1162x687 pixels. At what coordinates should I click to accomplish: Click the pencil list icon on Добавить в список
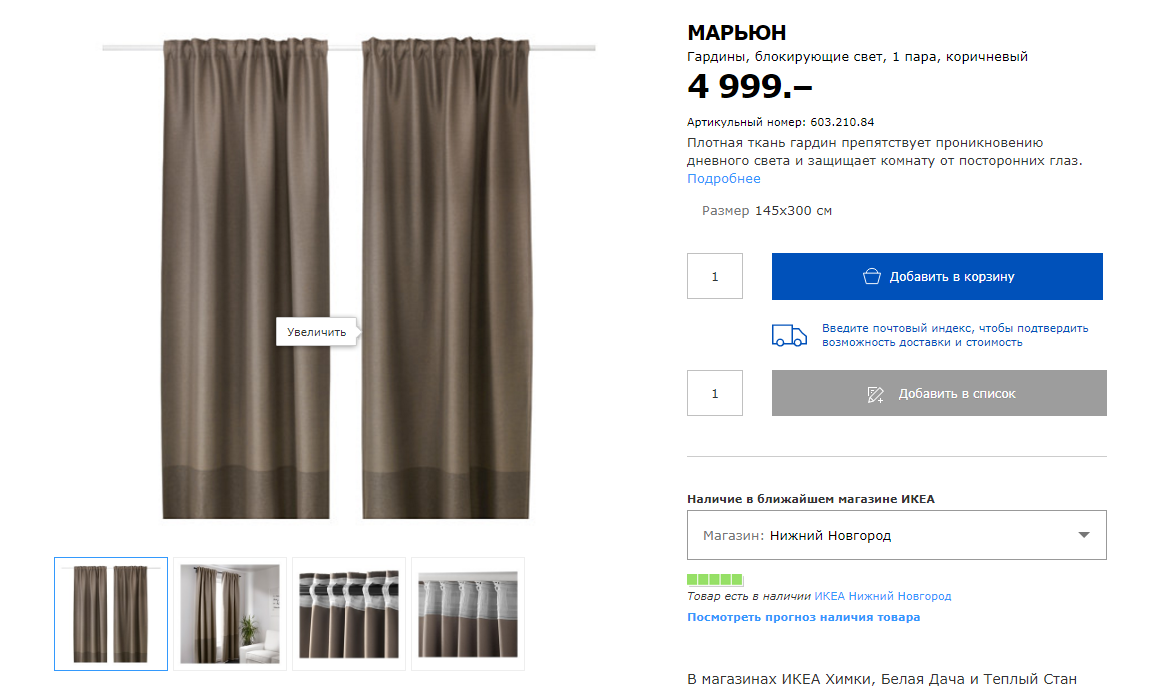(x=875, y=394)
